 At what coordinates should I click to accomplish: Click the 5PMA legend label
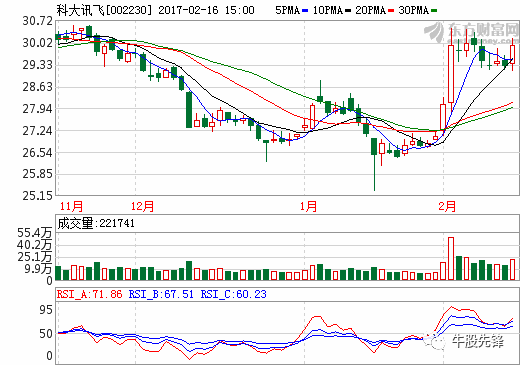(287, 10)
